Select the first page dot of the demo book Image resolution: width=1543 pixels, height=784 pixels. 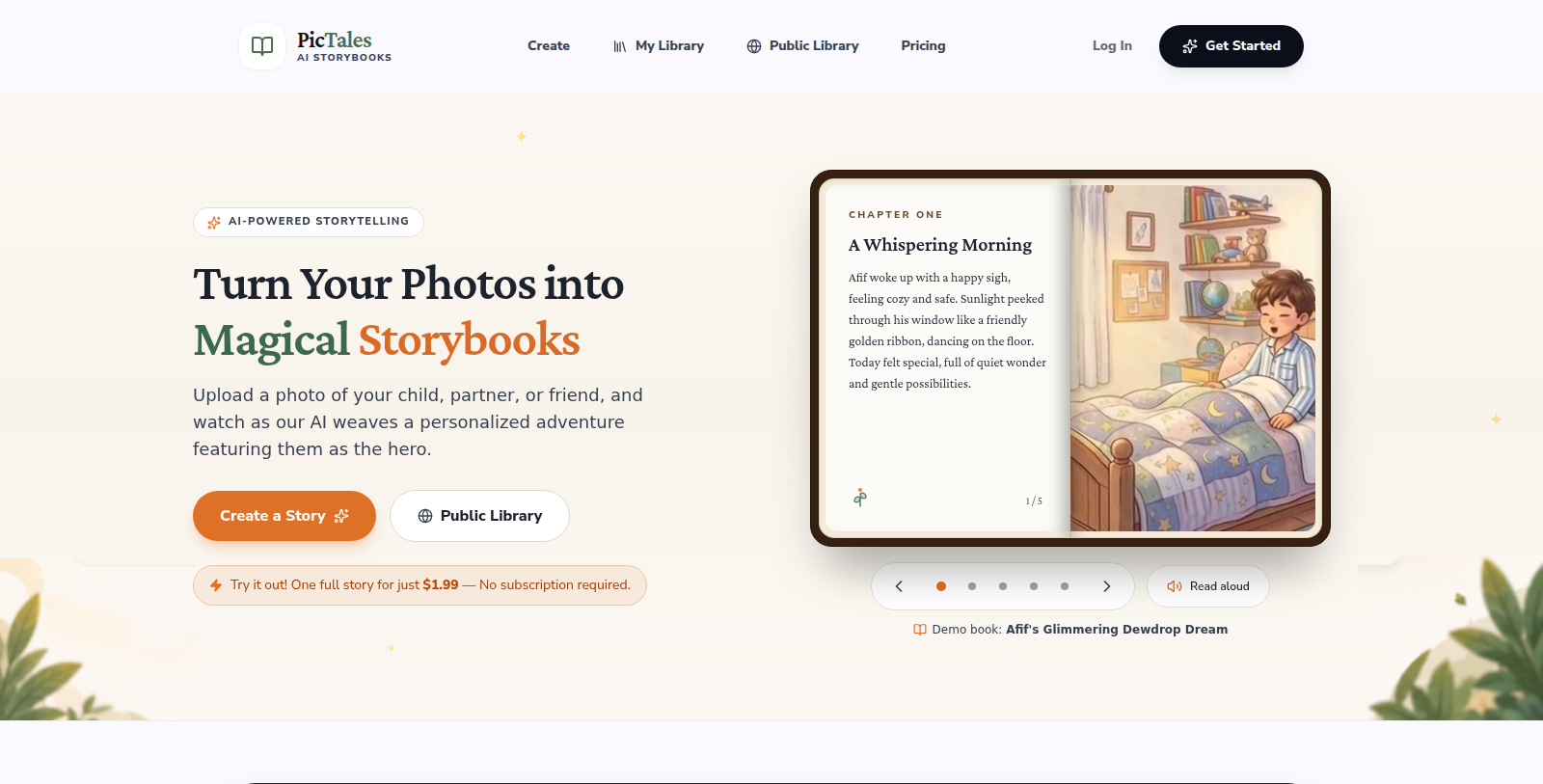pyautogui.click(x=941, y=586)
